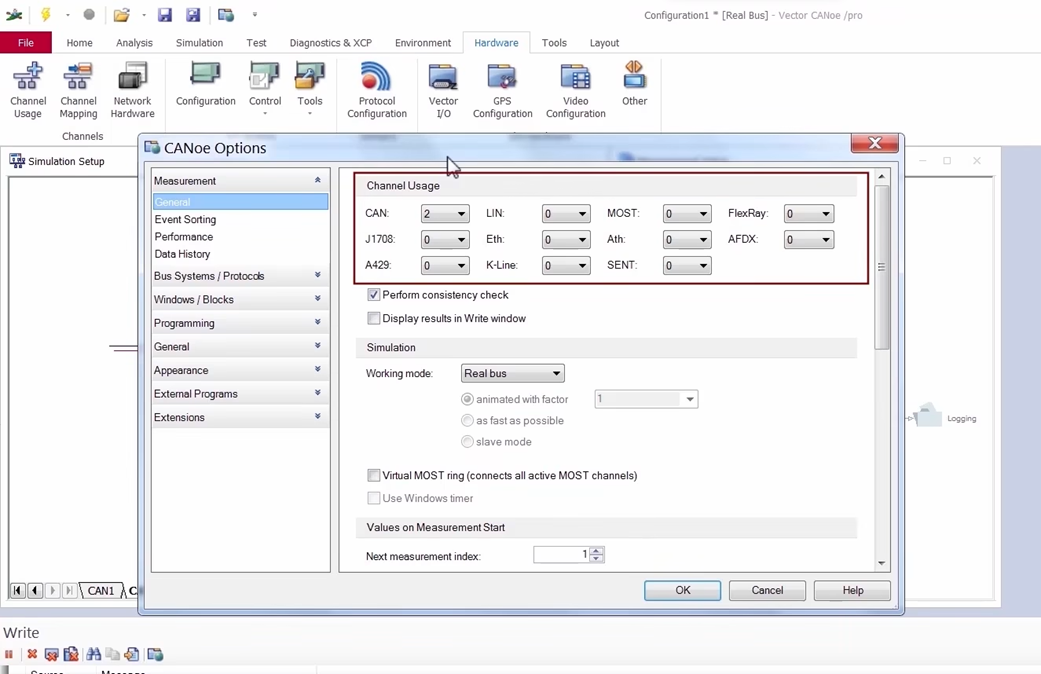Click the Cancel button
This screenshot has height=674, width=1041.
click(x=767, y=590)
